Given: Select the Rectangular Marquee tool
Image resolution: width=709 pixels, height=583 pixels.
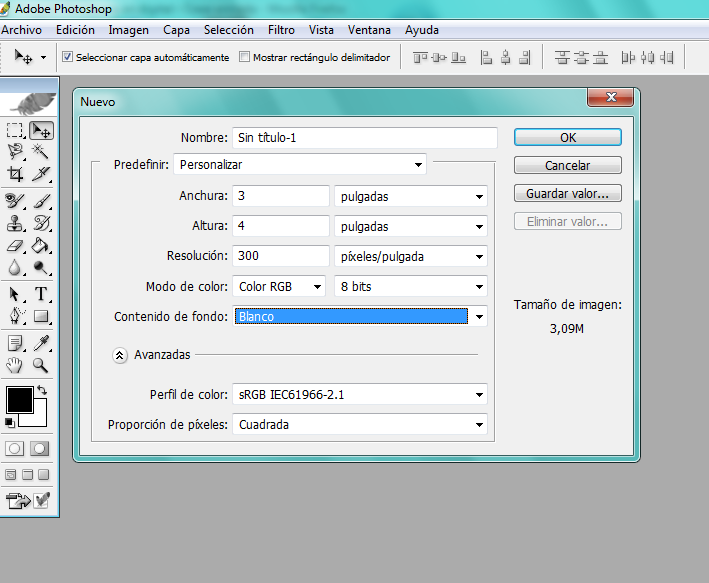Looking at the screenshot, I should click(15, 130).
